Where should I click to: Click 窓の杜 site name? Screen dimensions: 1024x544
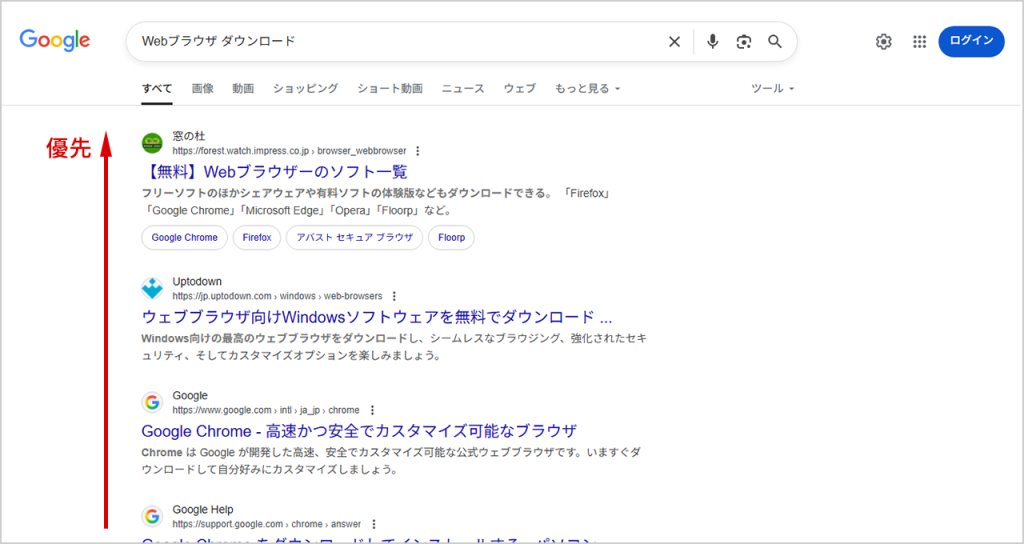pyautogui.click(x=189, y=136)
